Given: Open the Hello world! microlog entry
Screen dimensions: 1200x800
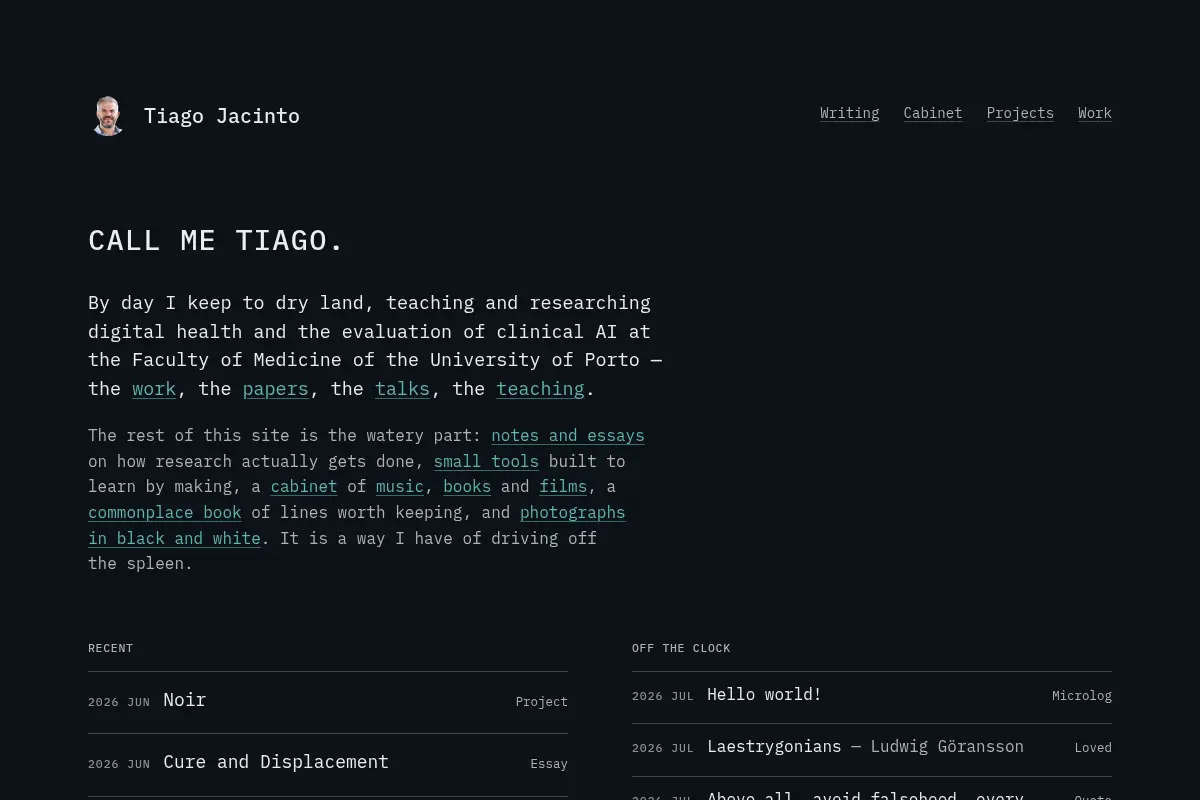Looking at the screenshot, I should (x=872, y=697).
